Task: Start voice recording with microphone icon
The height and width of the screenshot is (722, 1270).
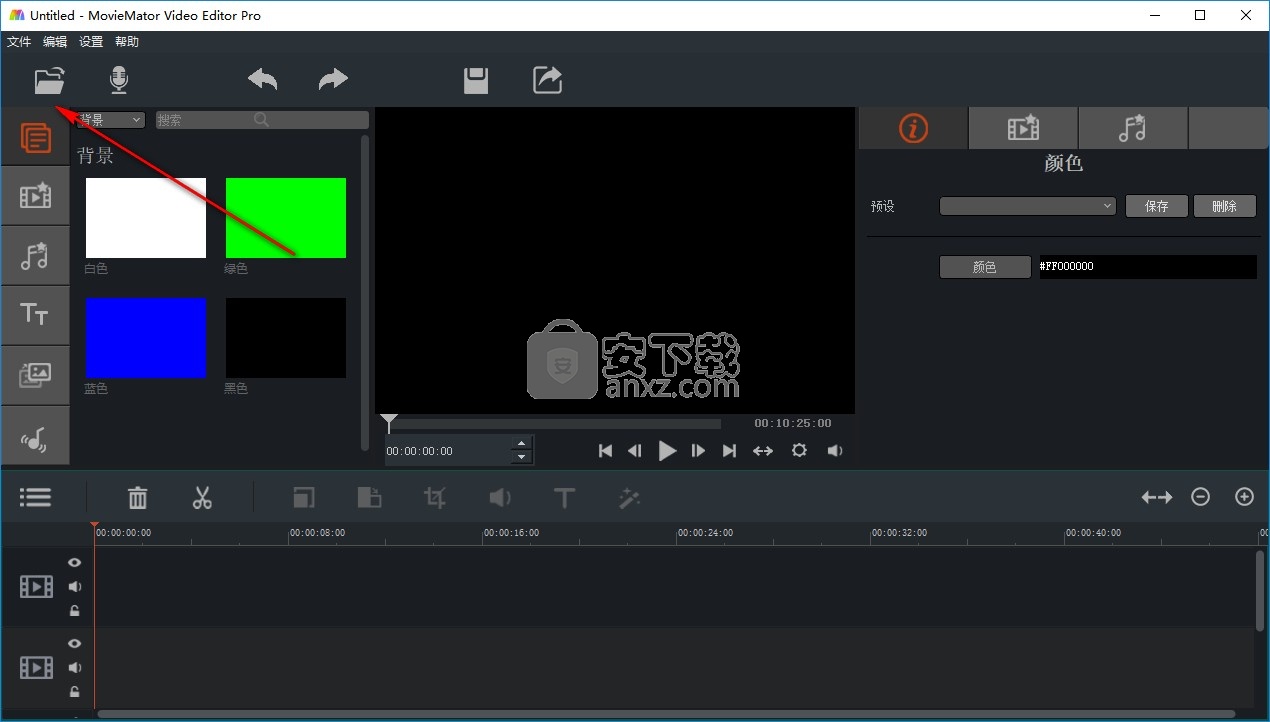Action: (119, 80)
